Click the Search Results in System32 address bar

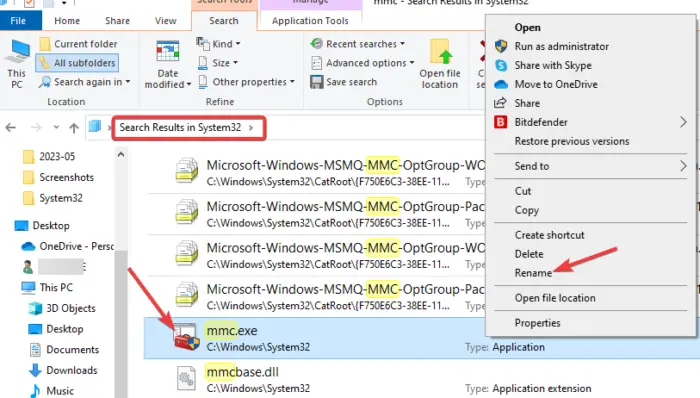point(188,128)
